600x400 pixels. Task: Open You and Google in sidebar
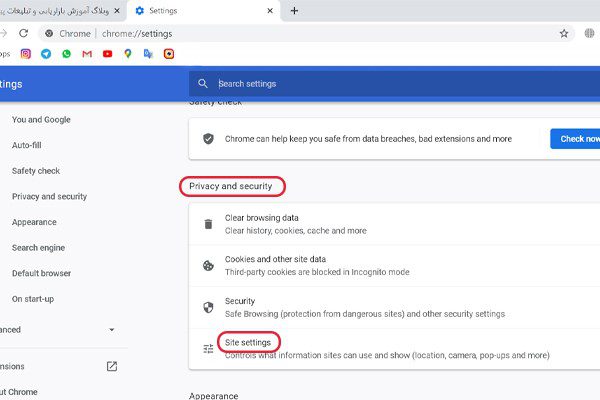click(41, 119)
